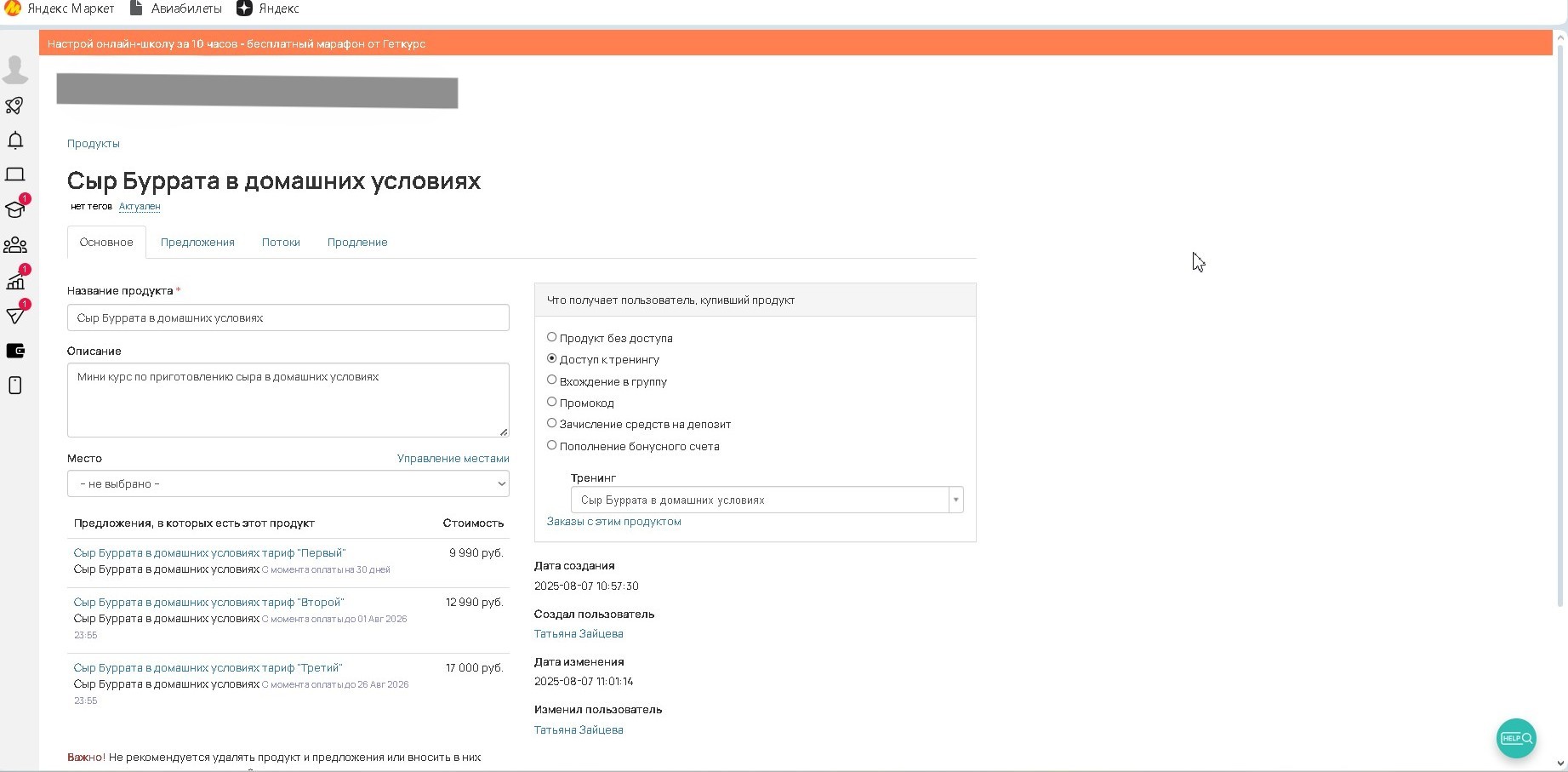Click the orange Геткурс marathon banner

[x=795, y=43]
